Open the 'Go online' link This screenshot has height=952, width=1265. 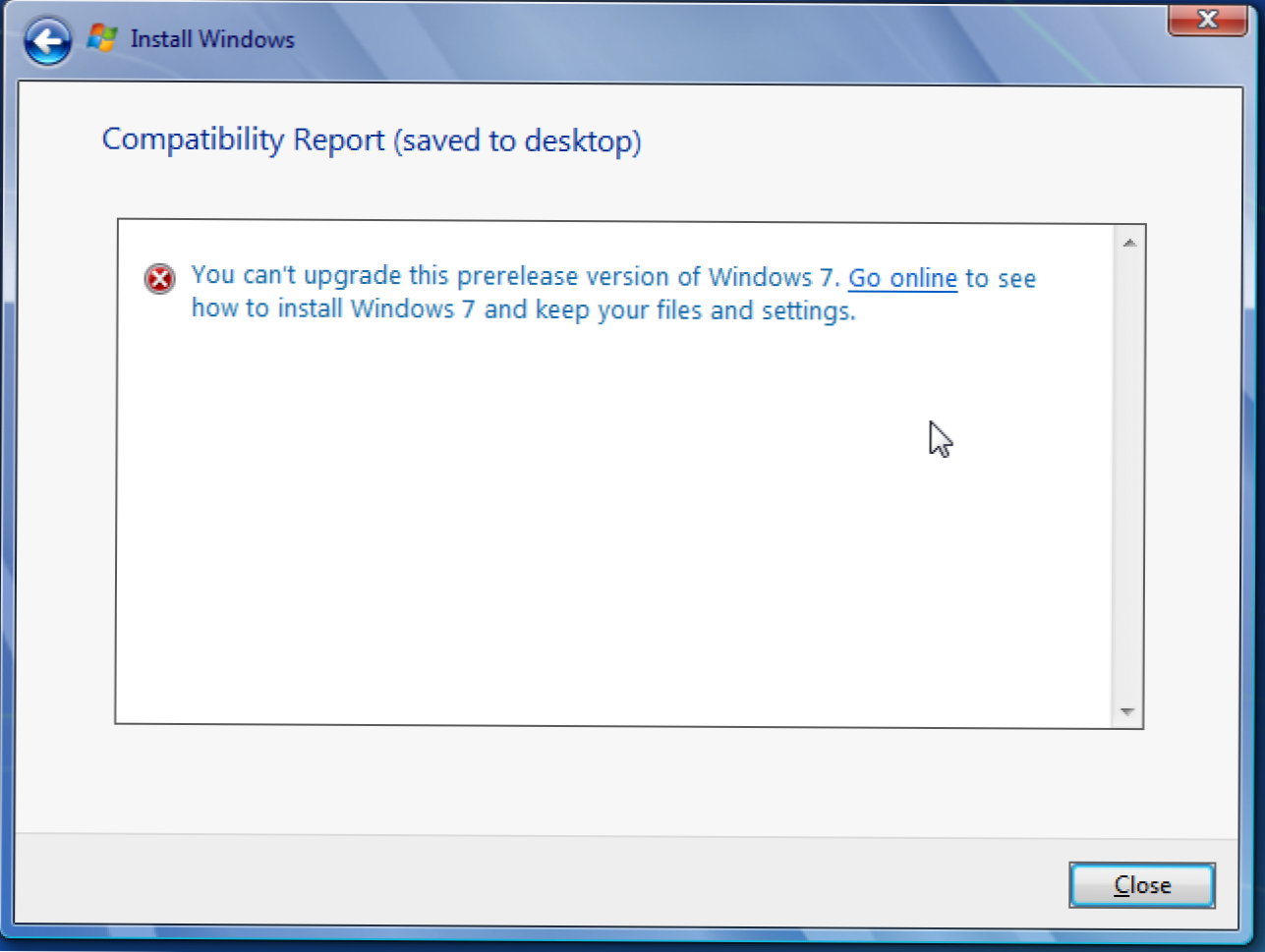pyautogui.click(x=902, y=279)
